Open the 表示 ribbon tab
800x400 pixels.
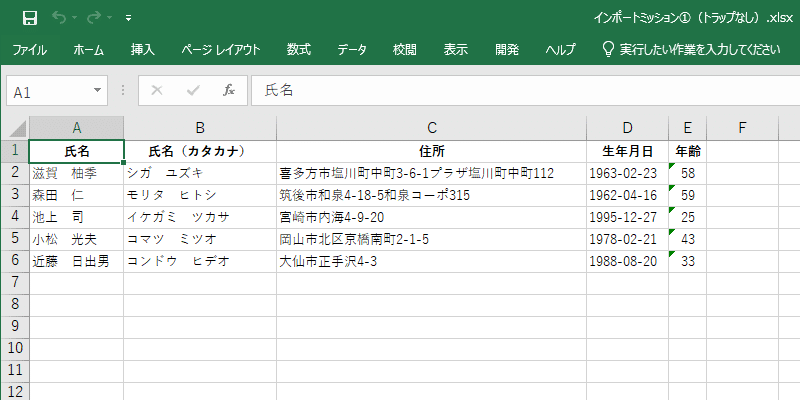click(456, 49)
